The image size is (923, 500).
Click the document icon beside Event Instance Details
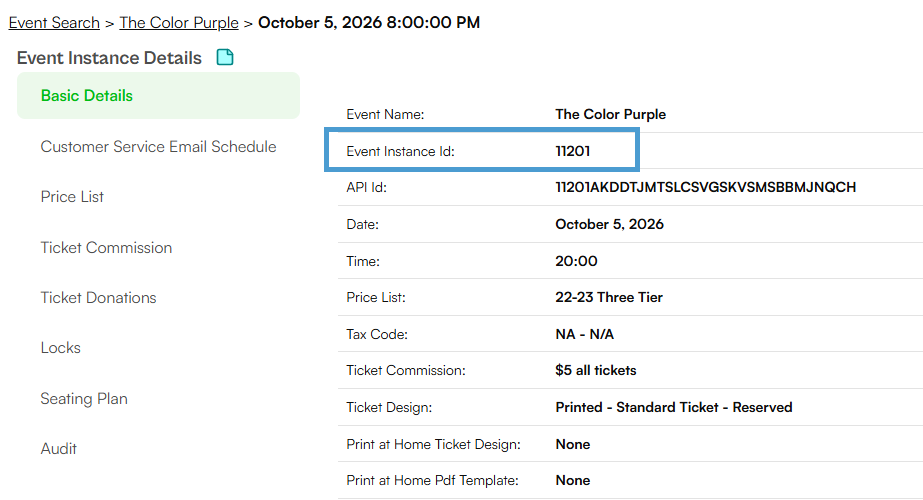225,57
